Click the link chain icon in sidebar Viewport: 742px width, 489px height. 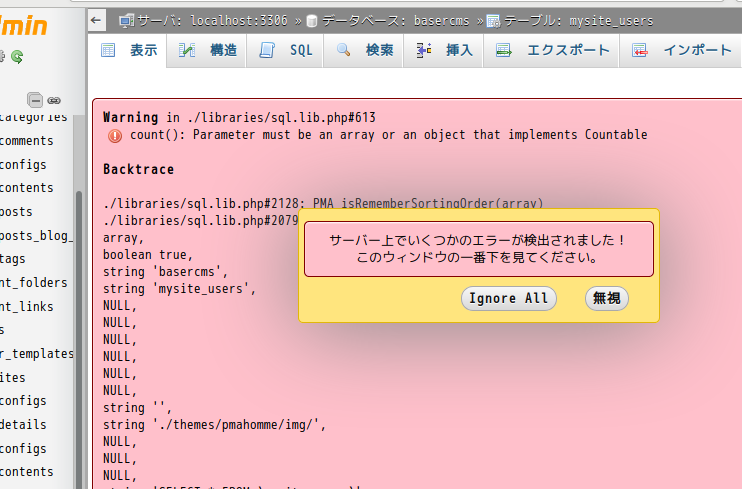(x=54, y=100)
